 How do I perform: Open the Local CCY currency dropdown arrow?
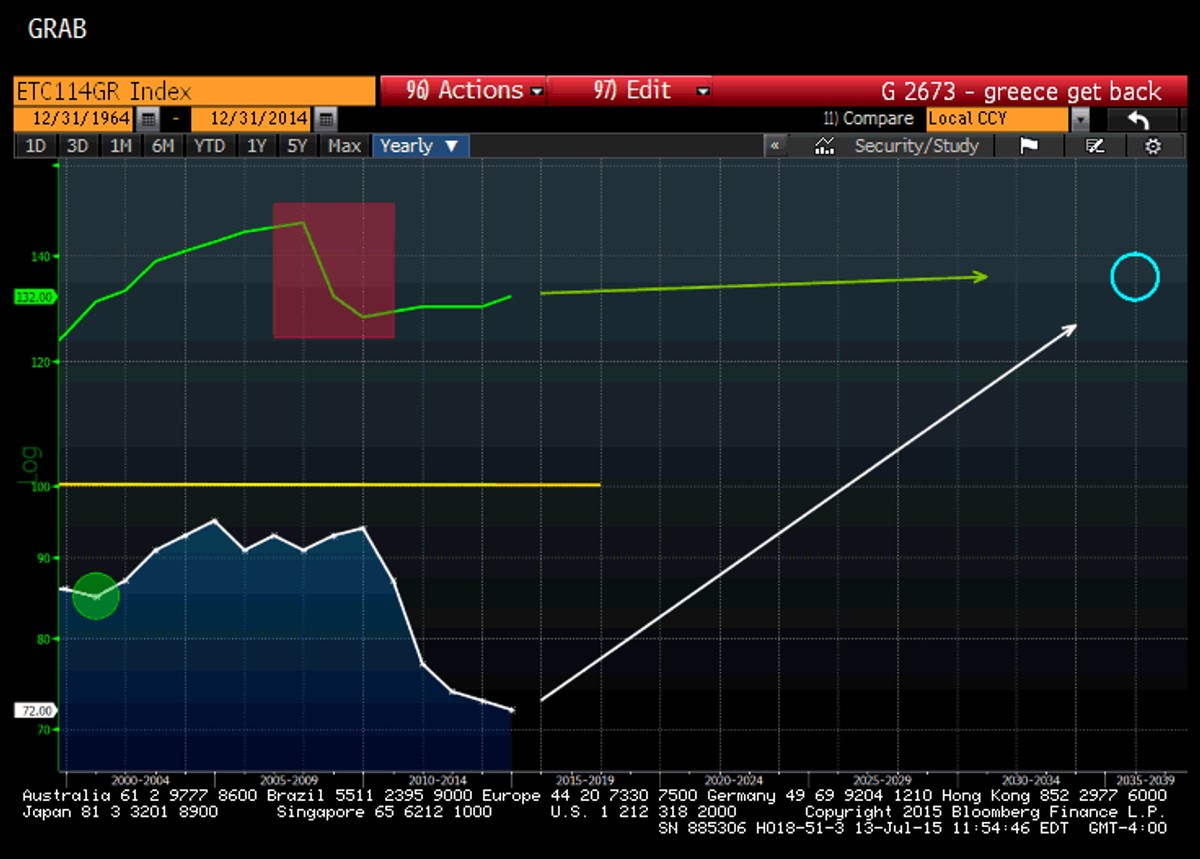coord(1079,119)
